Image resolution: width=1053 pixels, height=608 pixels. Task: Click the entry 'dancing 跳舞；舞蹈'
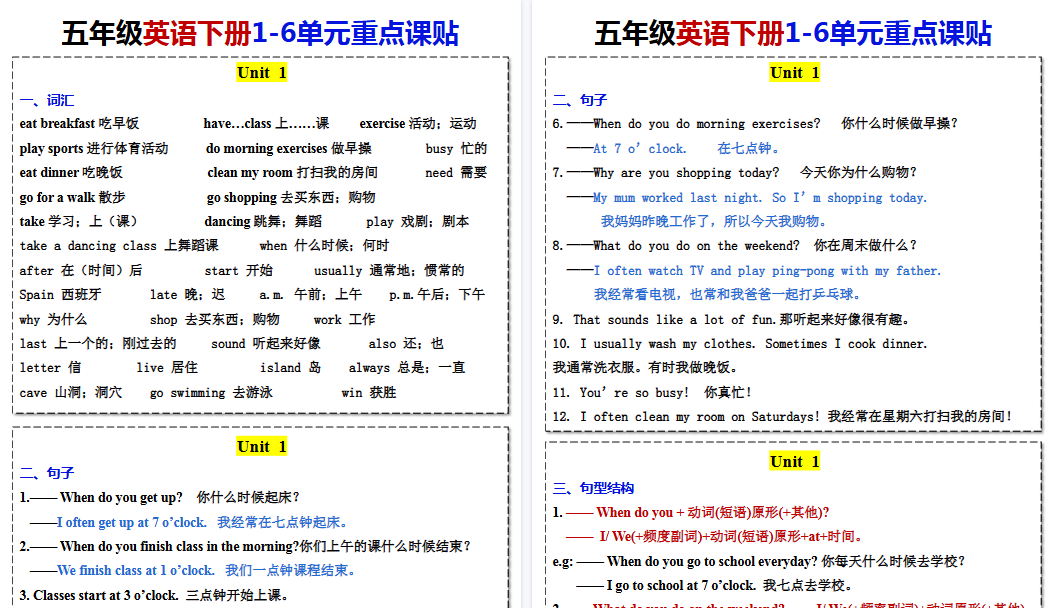pyautogui.click(x=263, y=222)
